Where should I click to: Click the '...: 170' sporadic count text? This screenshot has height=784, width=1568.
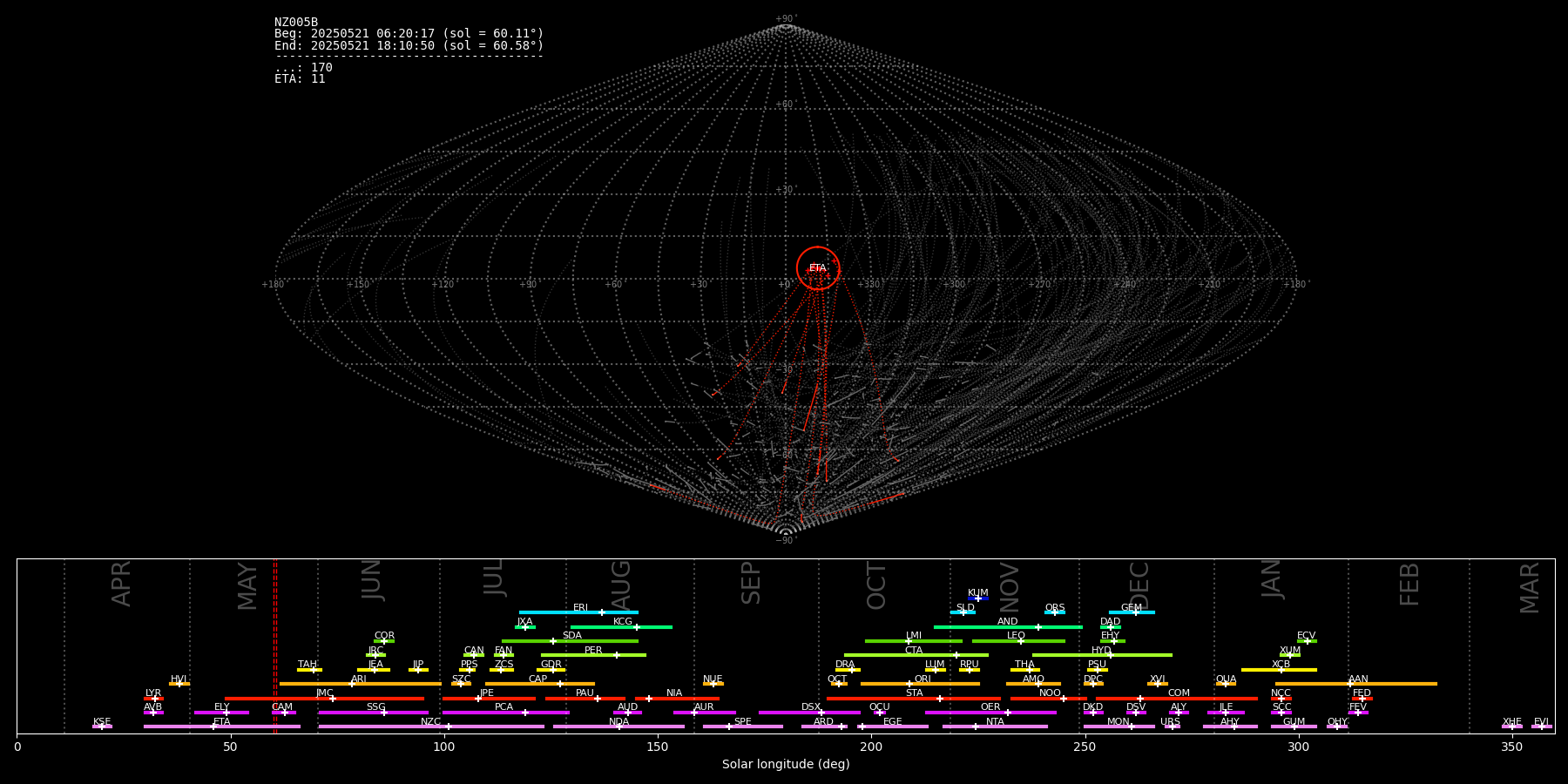pyautogui.click(x=303, y=67)
